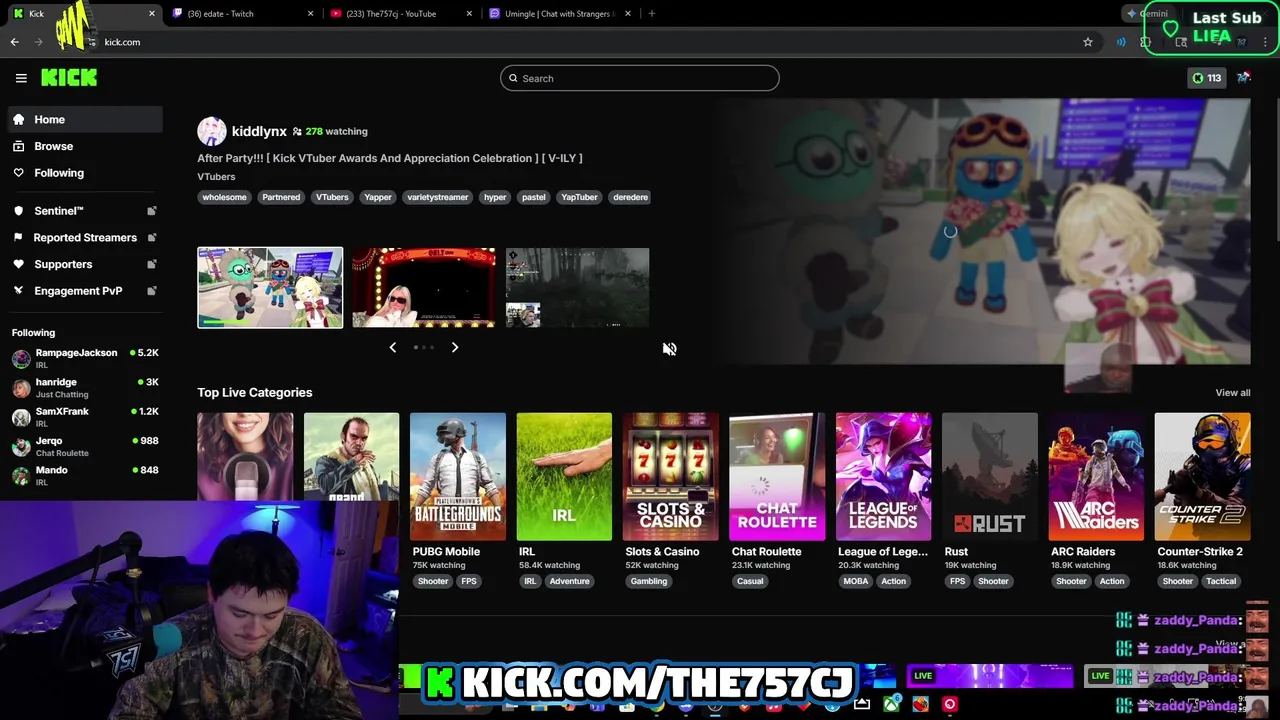This screenshot has width=1280, height=720.
Task: Click the Kick logo
Action: pos(69,78)
